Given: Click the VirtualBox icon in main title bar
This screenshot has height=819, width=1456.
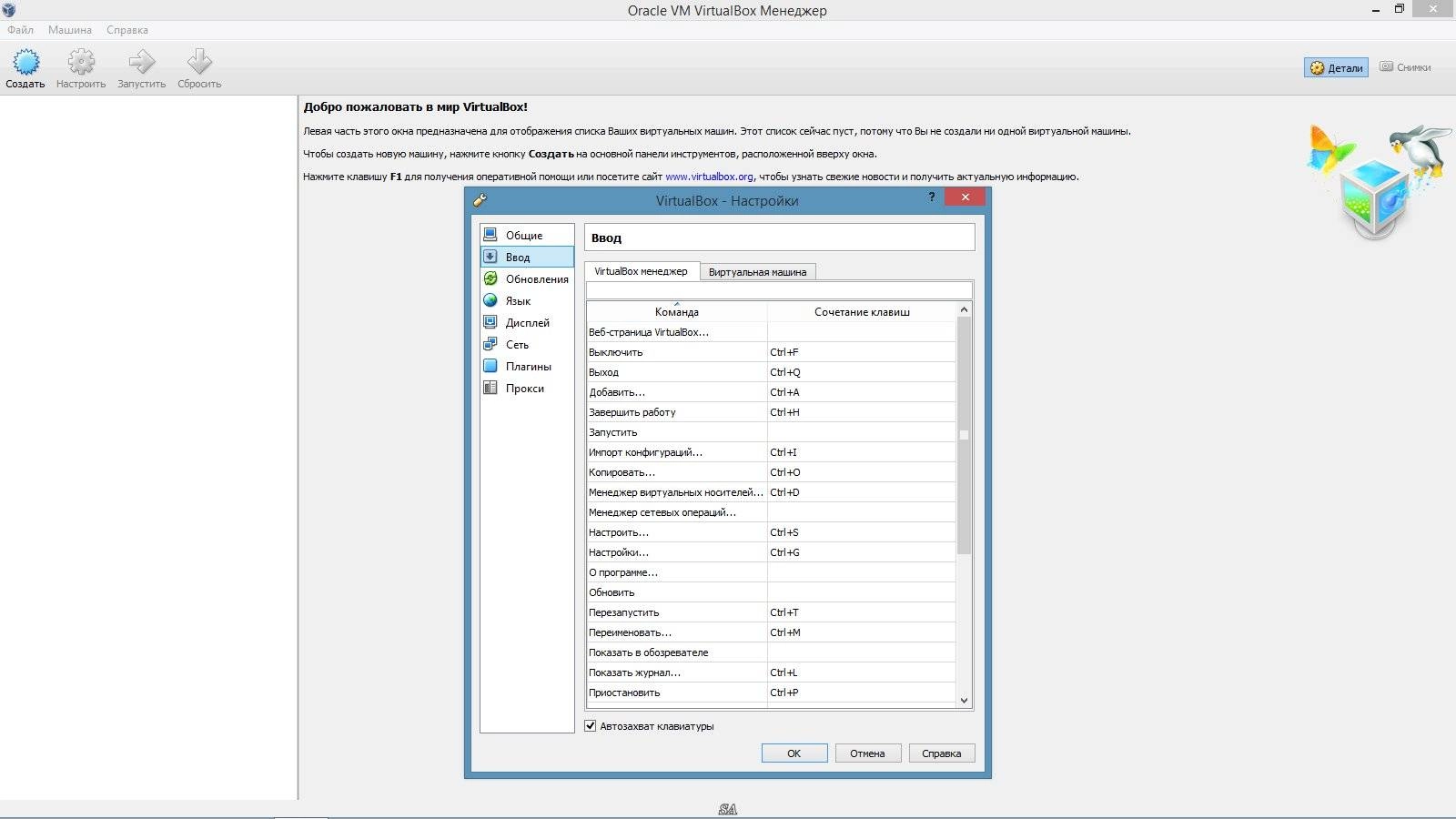Looking at the screenshot, I should pos(9,10).
